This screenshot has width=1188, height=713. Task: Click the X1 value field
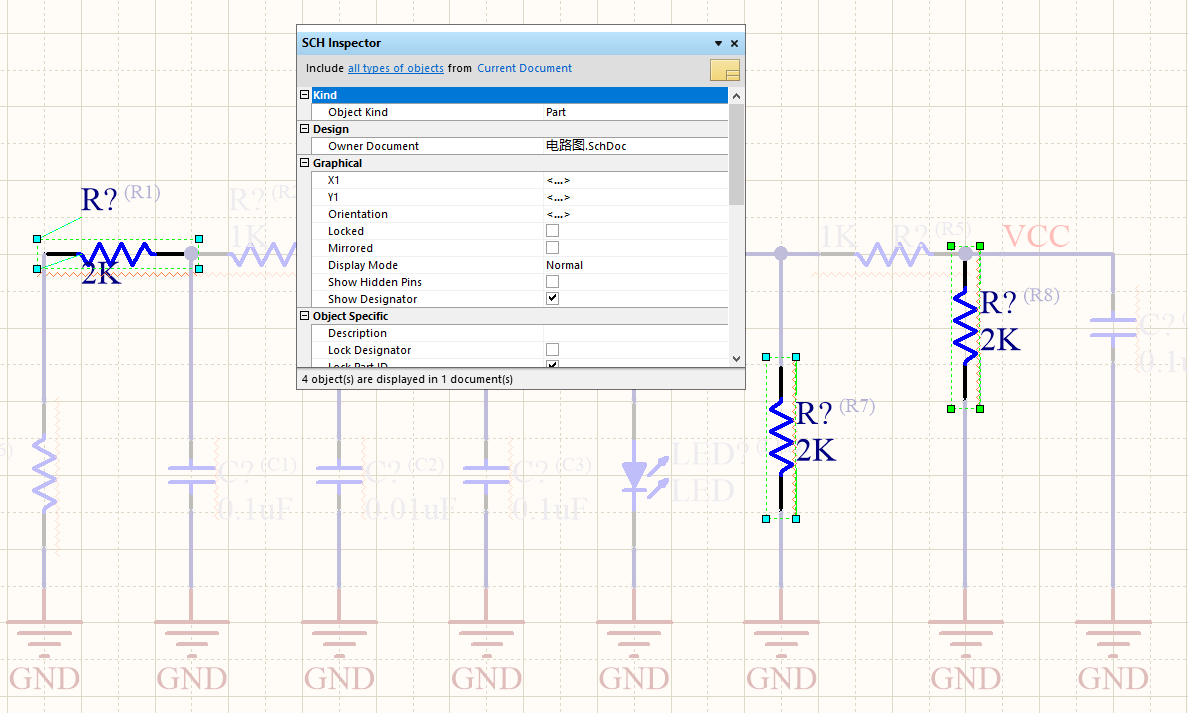pyautogui.click(x=636, y=180)
